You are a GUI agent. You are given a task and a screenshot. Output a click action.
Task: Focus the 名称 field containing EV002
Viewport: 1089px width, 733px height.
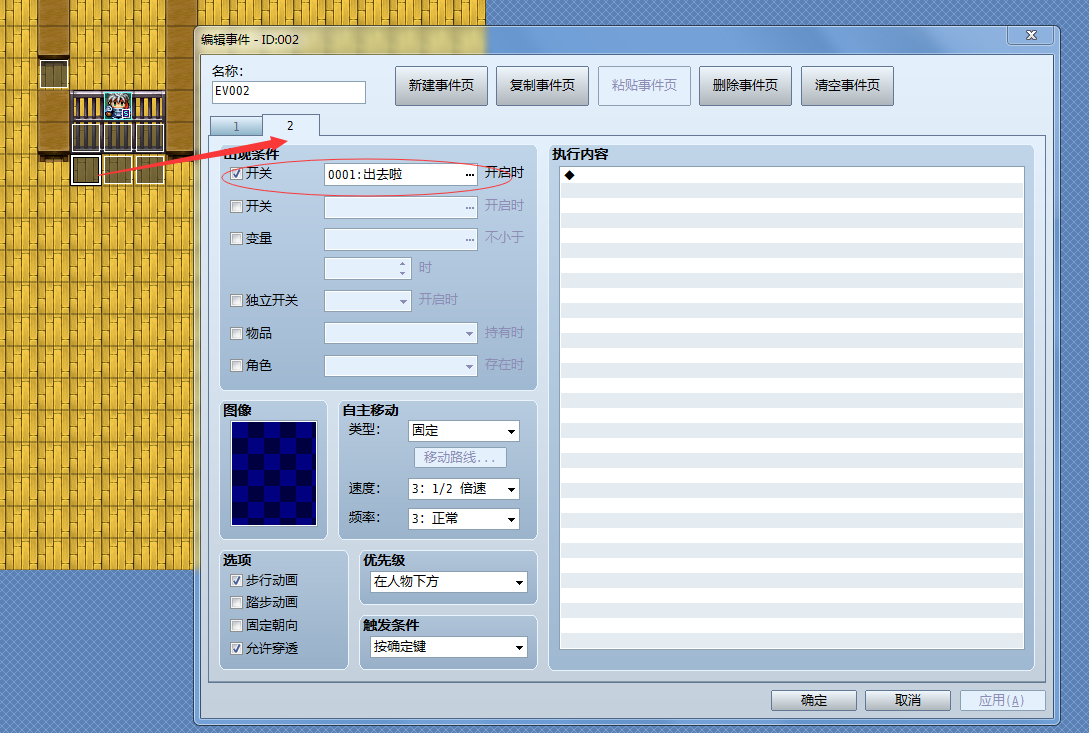(x=288, y=92)
